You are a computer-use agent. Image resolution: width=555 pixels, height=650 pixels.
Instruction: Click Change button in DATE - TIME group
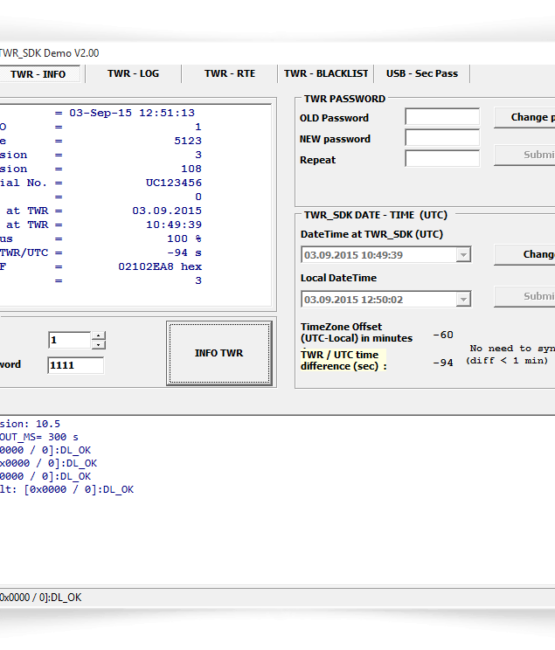click(x=525, y=255)
